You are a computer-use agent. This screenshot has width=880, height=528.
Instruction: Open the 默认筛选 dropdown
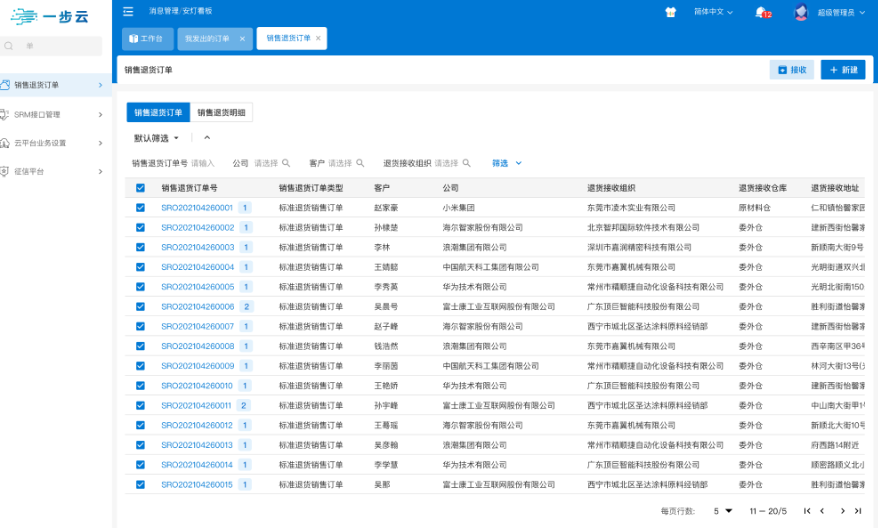click(x=156, y=138)
